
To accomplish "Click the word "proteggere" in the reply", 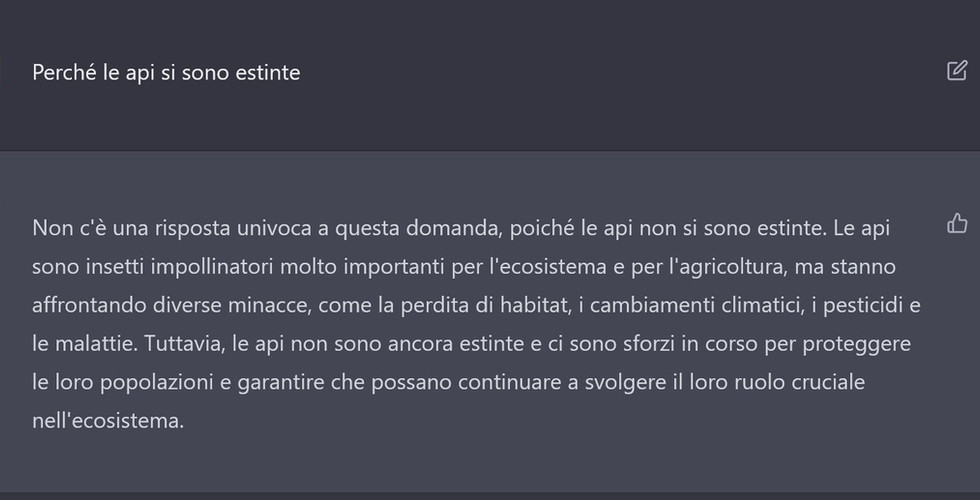I will pos(856,344).
